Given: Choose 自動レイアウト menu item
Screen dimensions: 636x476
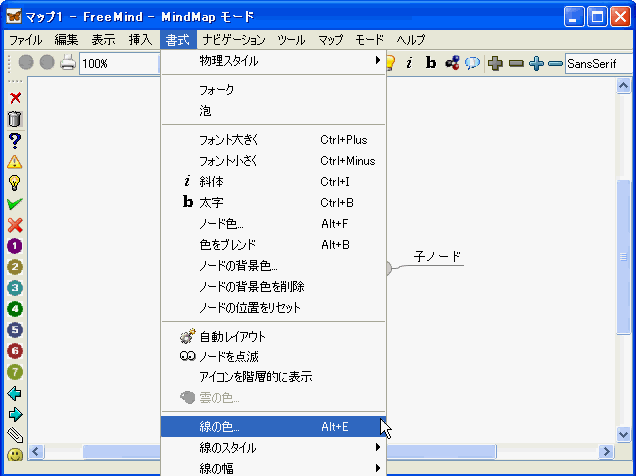Looking at the screenshot, I should (273, 337).
